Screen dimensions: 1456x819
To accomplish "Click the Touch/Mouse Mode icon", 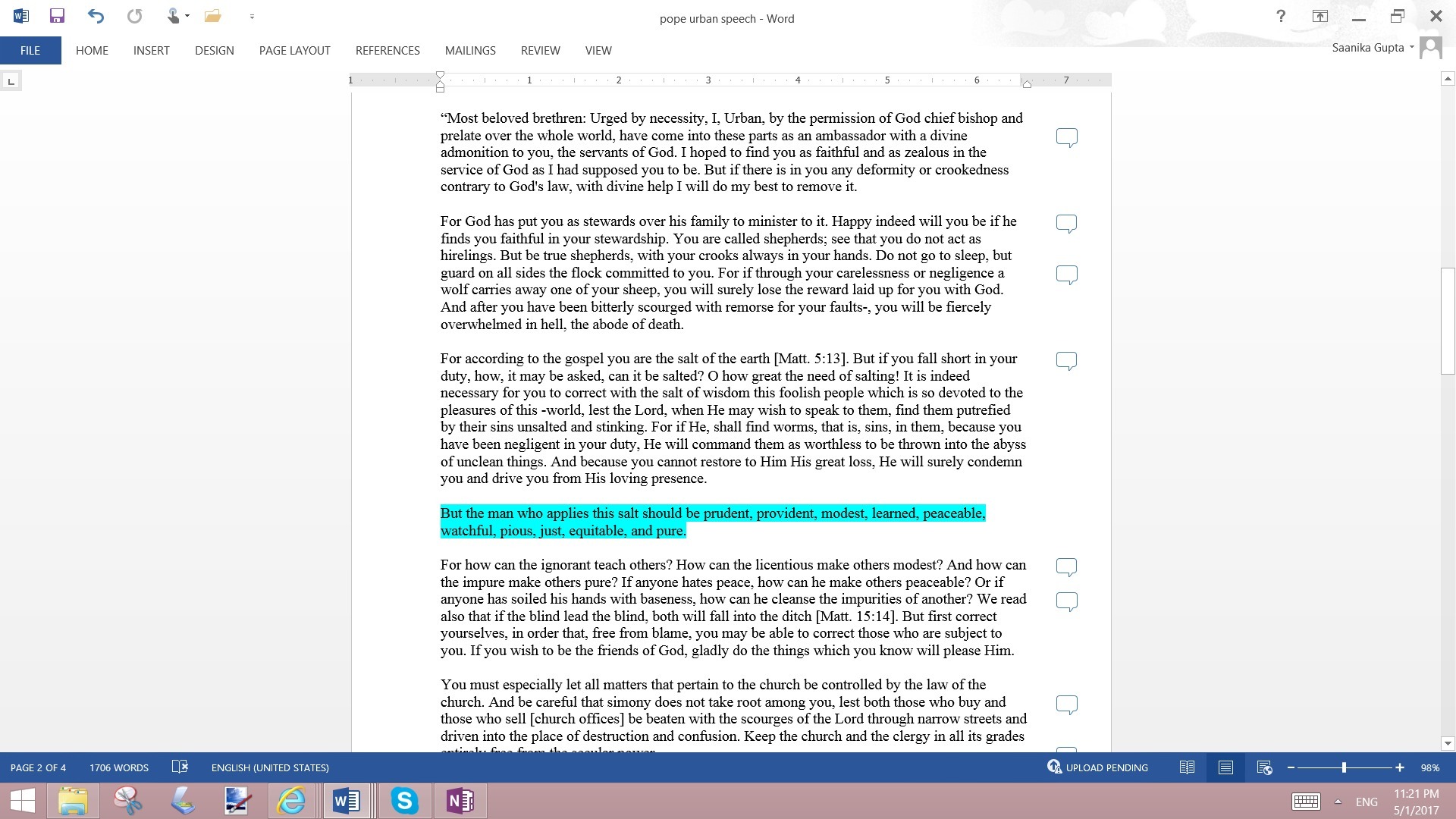I will pos(173,16).
